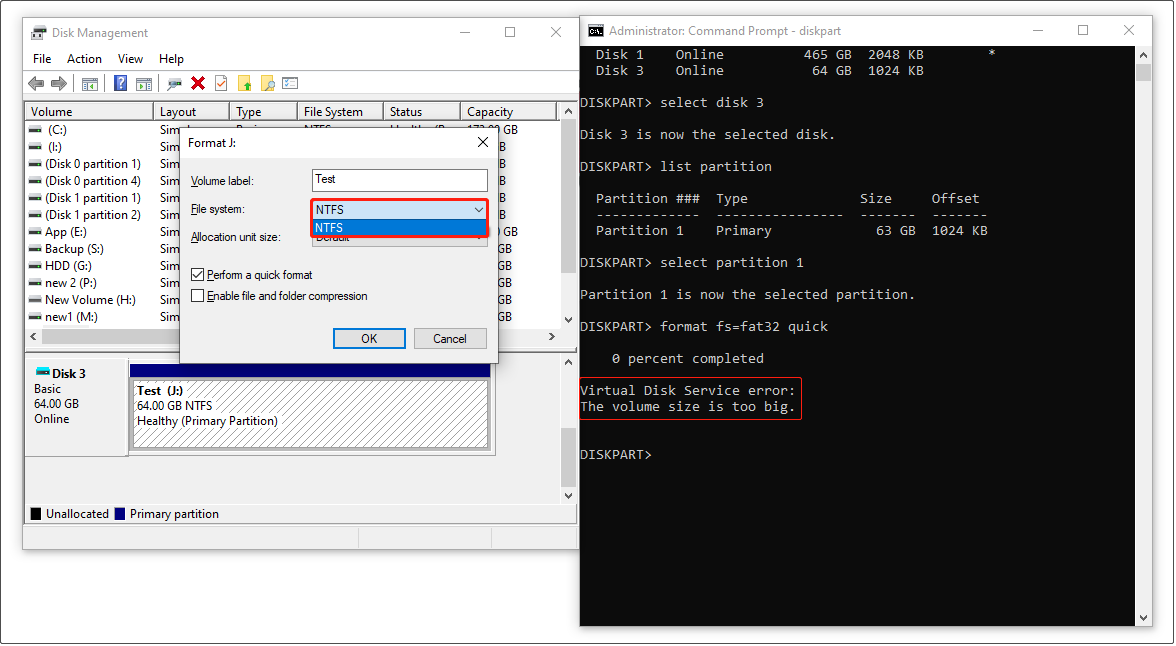The height and width of the screenshot is (646, 1176).
Task: Click the drive icon beside Backup (S:)
Action: coord(34,249)
